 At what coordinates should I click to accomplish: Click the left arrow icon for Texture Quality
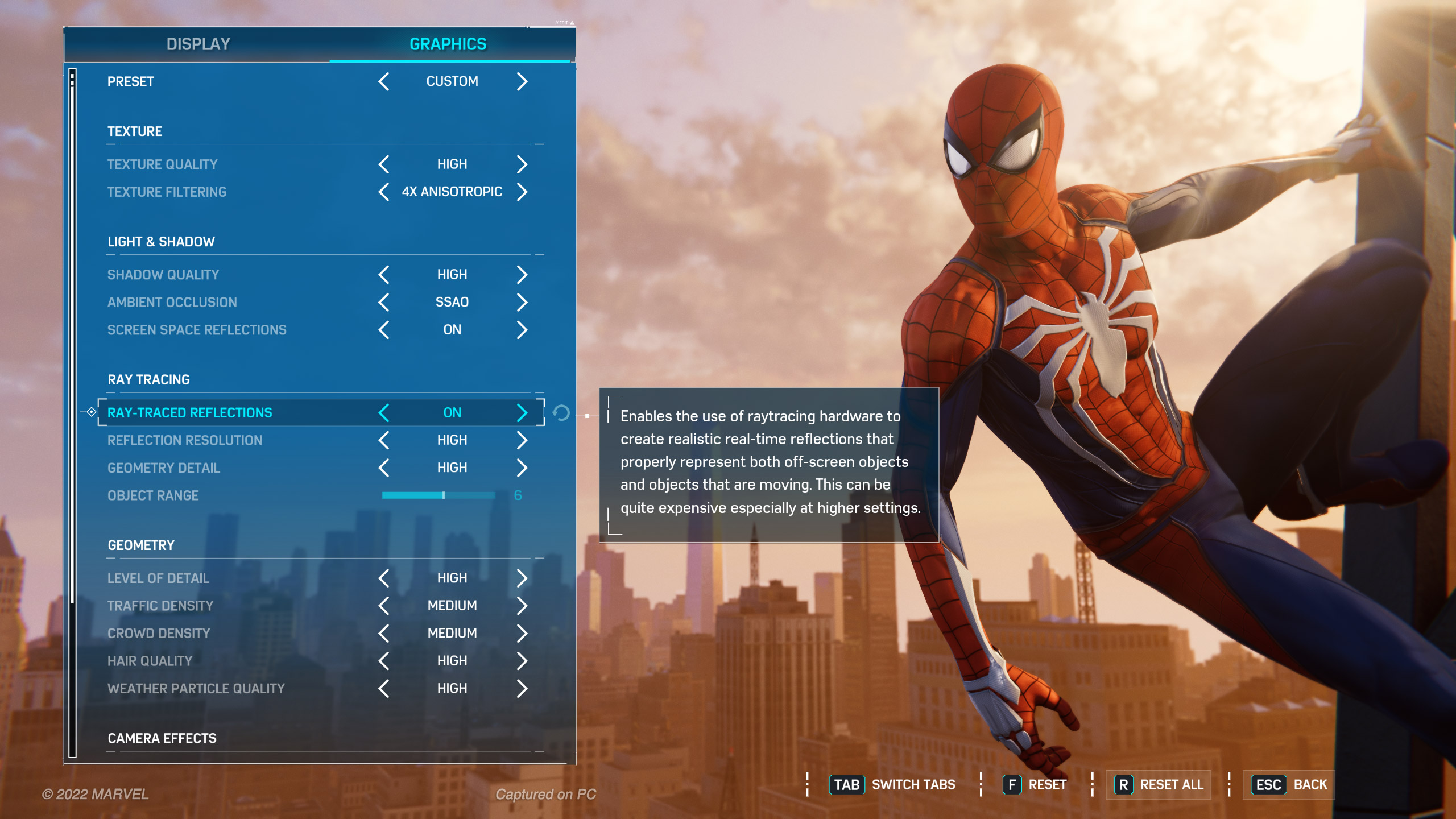pyautogui.click(x=384, y=164)
